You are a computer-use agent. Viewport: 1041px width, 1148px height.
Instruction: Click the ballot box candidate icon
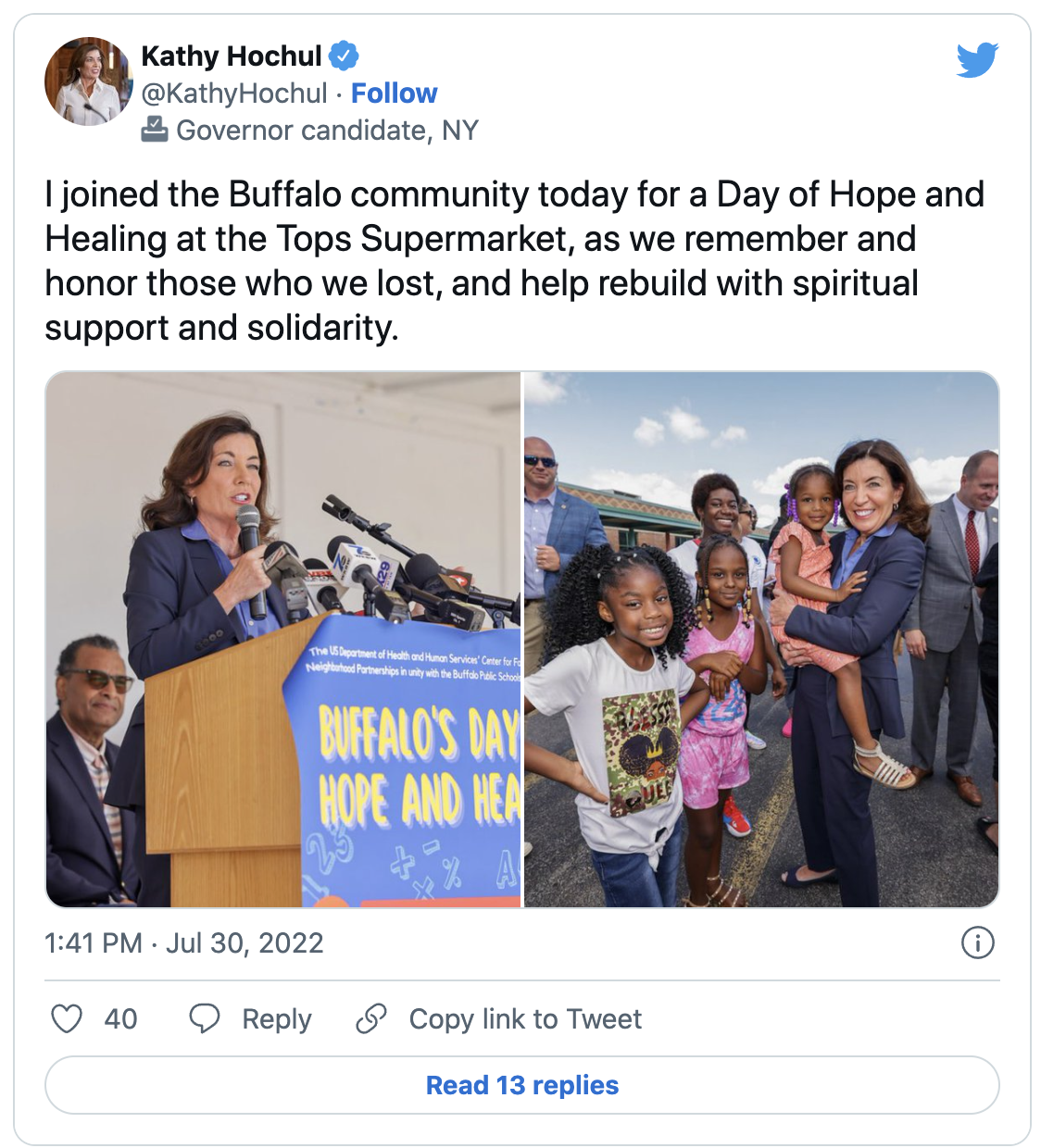click(x=154, y=130)
